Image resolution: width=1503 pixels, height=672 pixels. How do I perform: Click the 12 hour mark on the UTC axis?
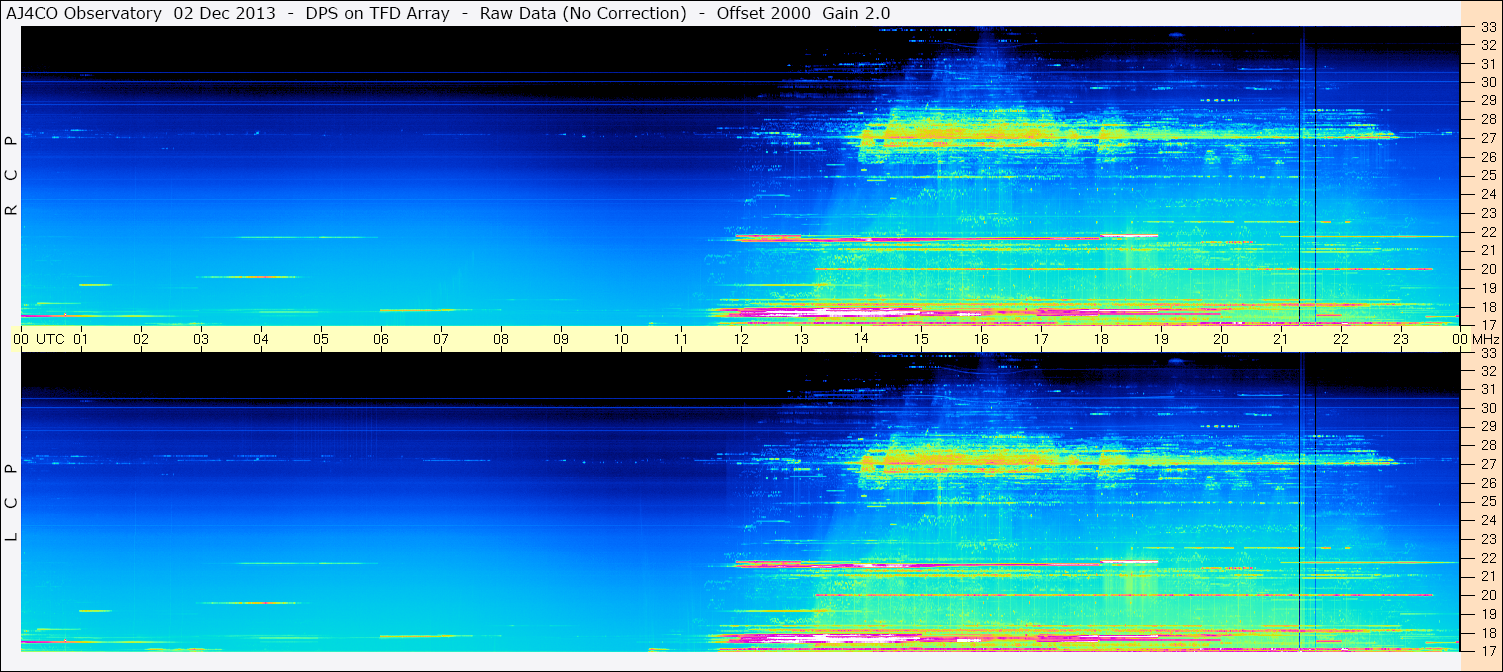741,339
